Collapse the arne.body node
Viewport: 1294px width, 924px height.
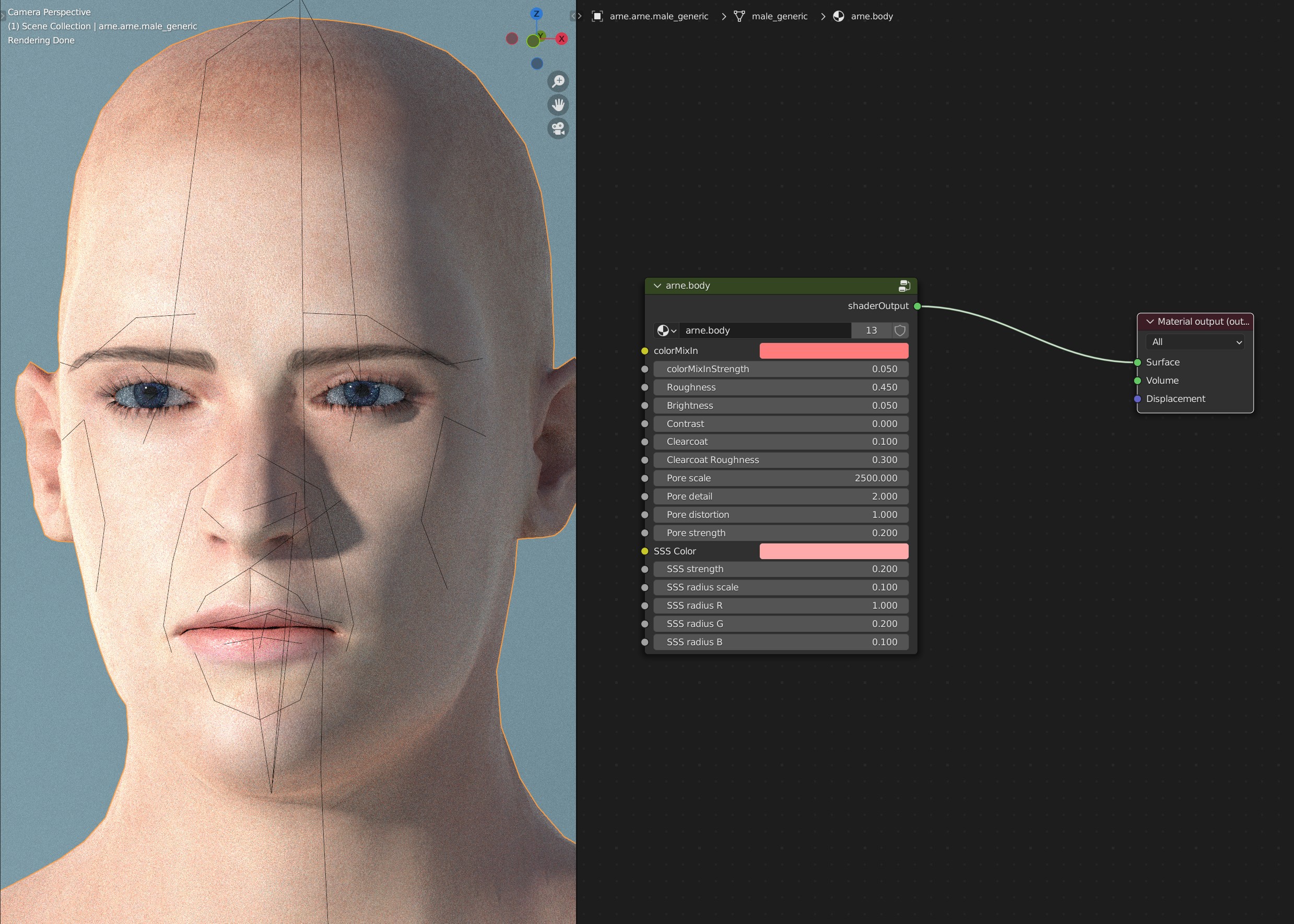click(657, 286)
